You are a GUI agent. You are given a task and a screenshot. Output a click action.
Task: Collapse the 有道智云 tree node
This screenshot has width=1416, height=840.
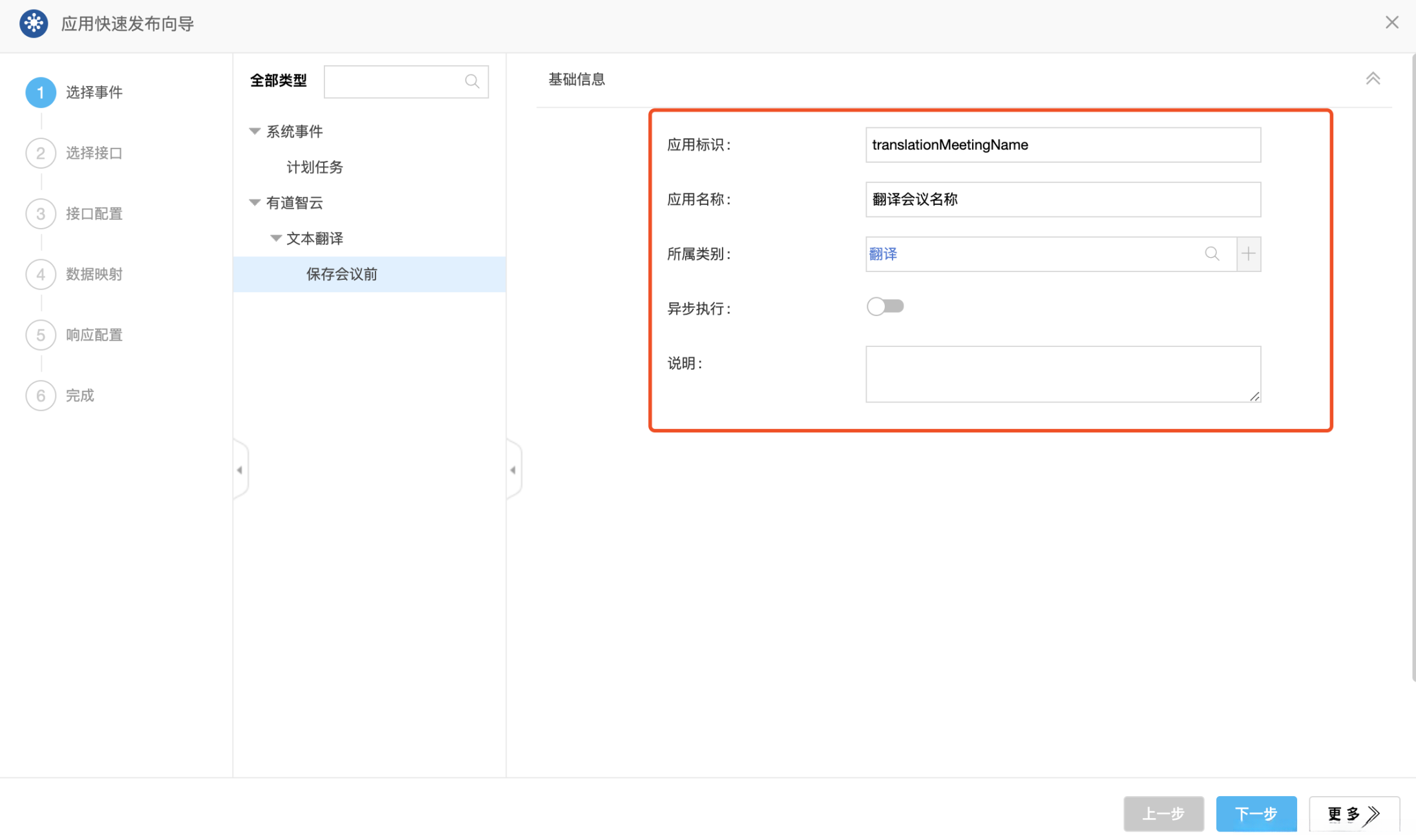255,203
